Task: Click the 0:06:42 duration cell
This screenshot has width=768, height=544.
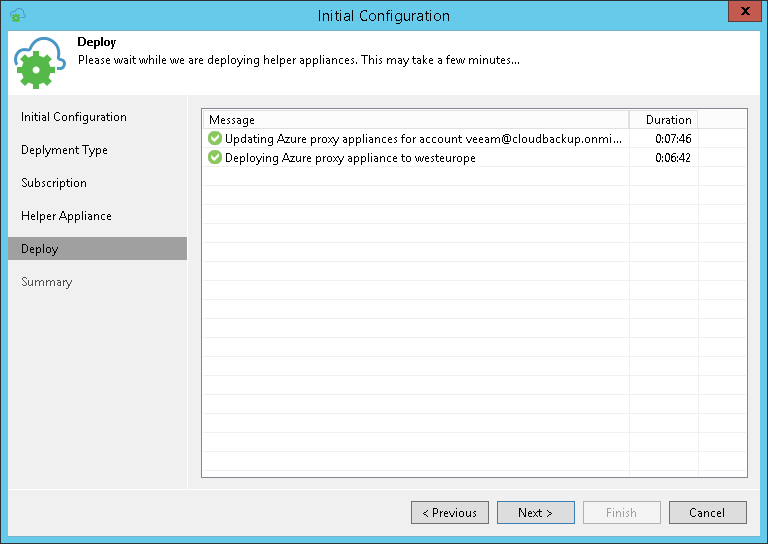Action: pos(673,158)
